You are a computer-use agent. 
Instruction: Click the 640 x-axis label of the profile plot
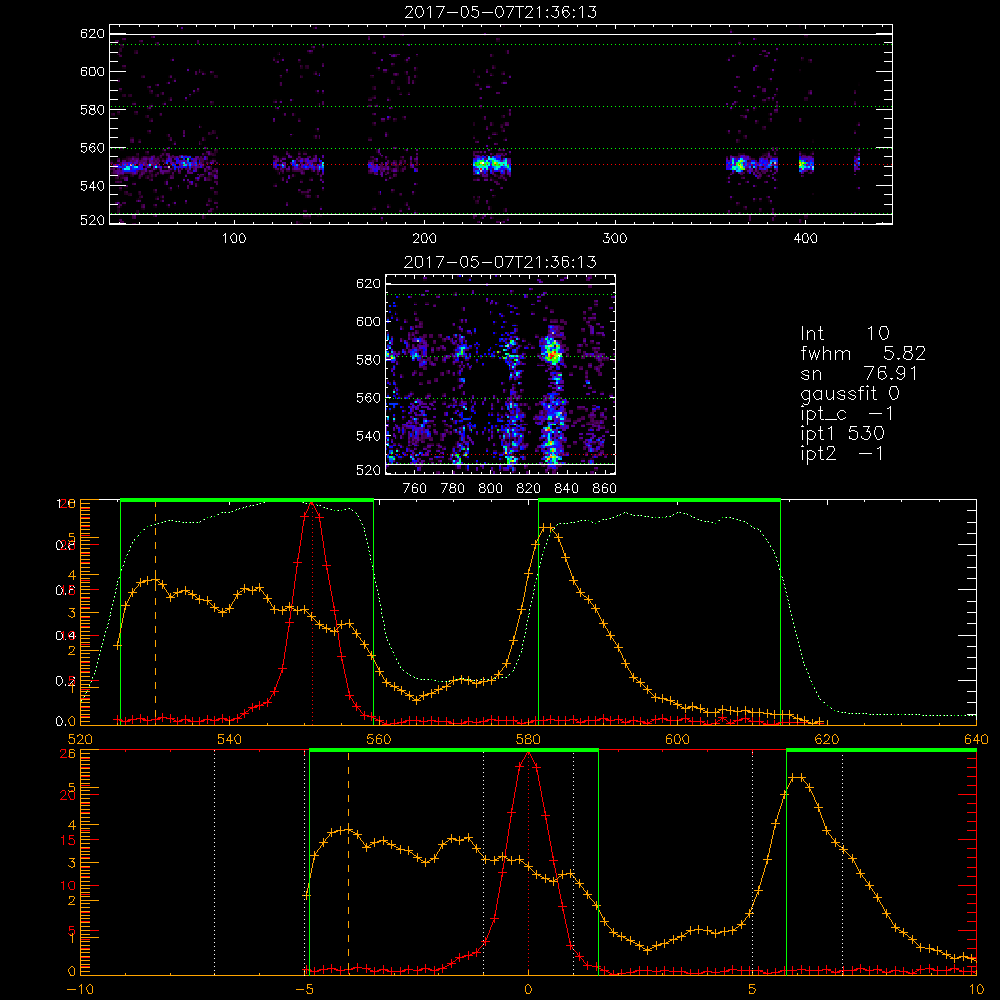[976, 739]
